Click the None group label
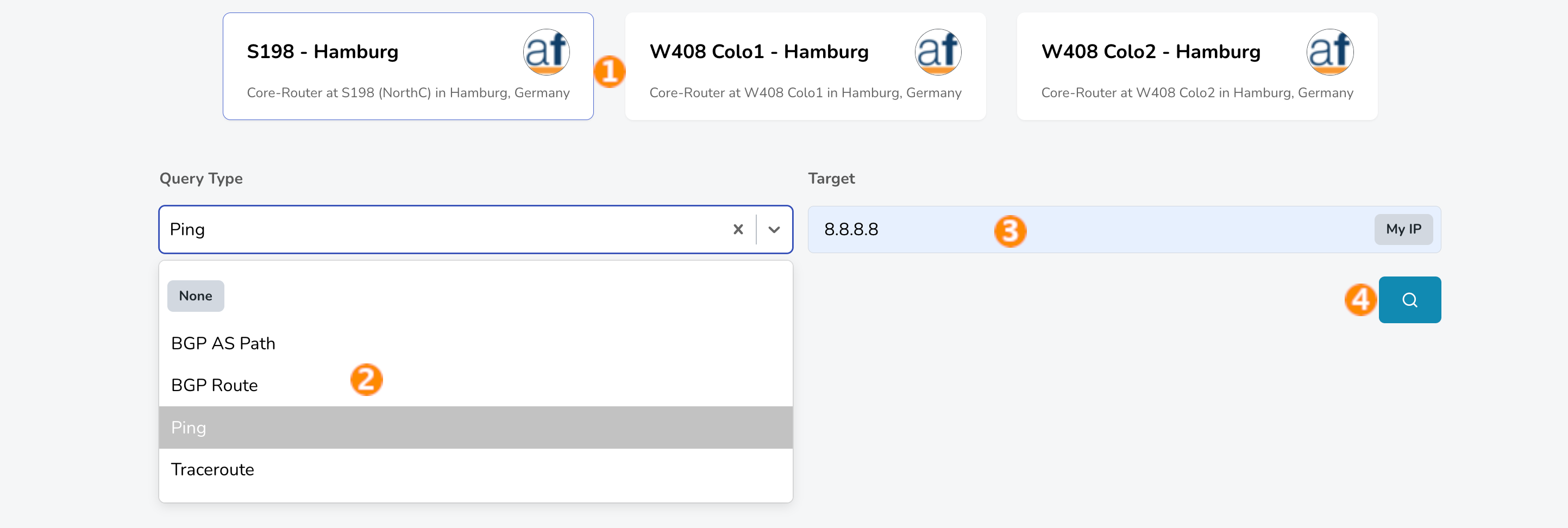This screenshot has width=1568, height=528. [x=196, y=296]
